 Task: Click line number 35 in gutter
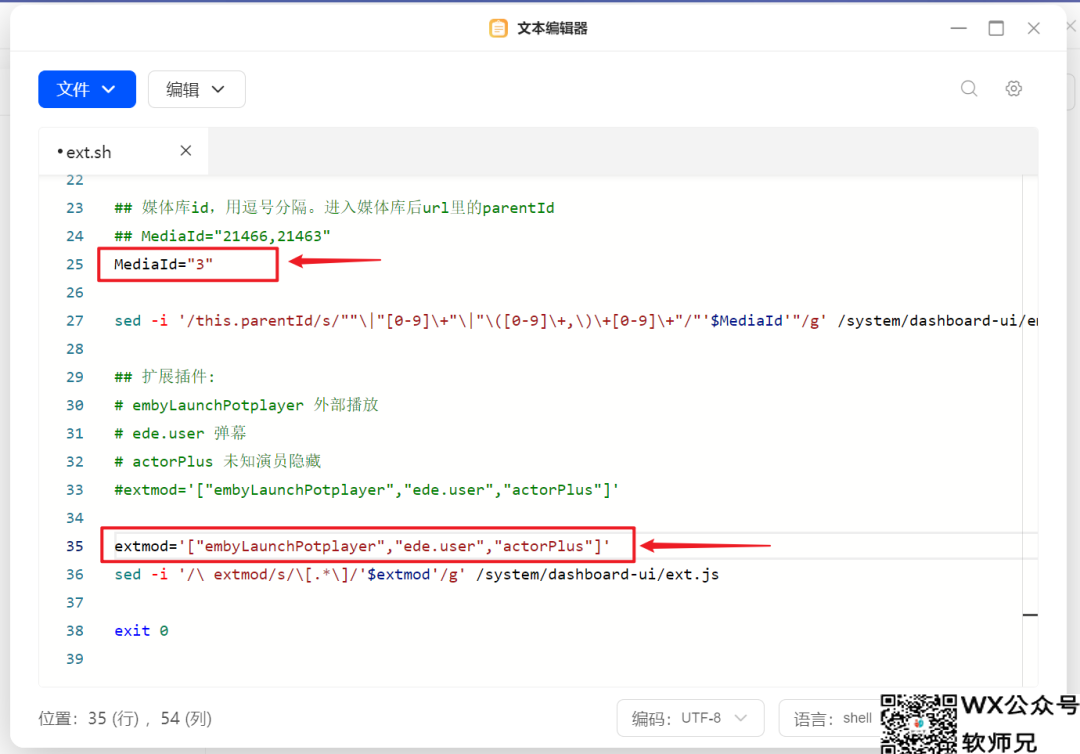pos(74,546)
